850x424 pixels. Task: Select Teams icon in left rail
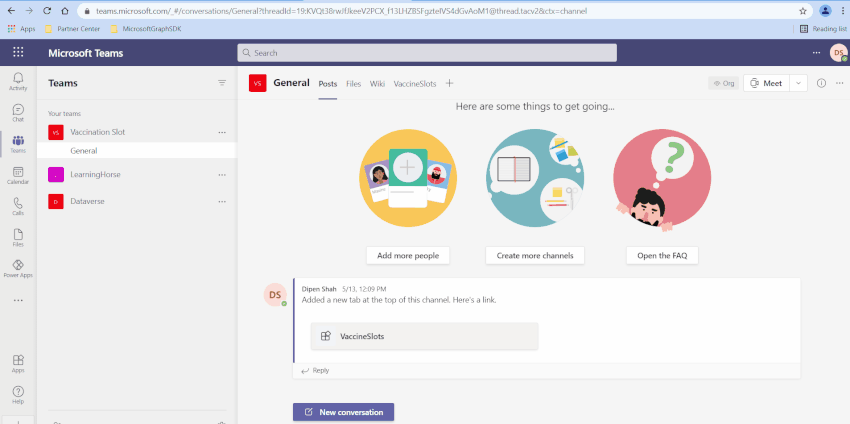(18, 144)
